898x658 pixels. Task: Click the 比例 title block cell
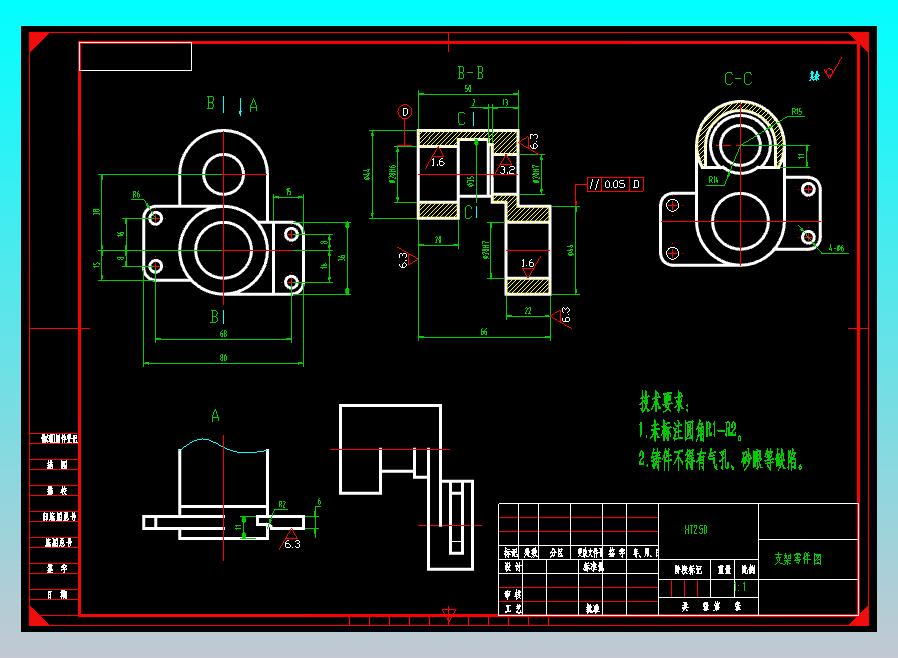[x=748, y=570]
